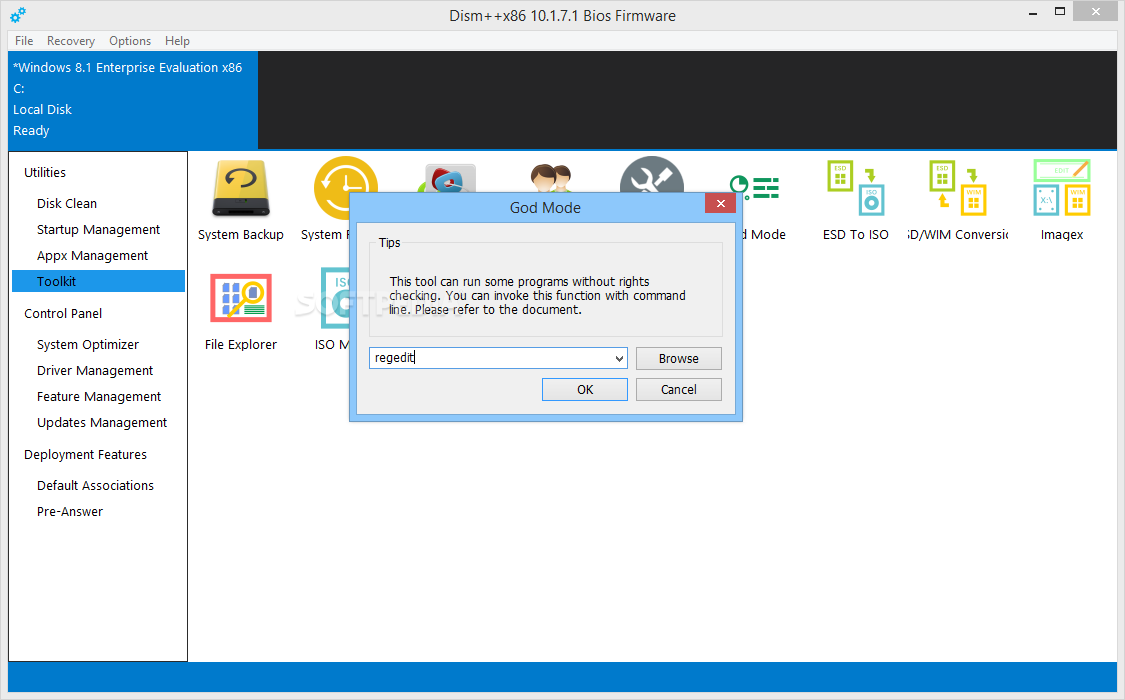The image size is (1125, 700).
Task: Click the File Explorer label
Action: pyautogui.click(x=240, y=344)
